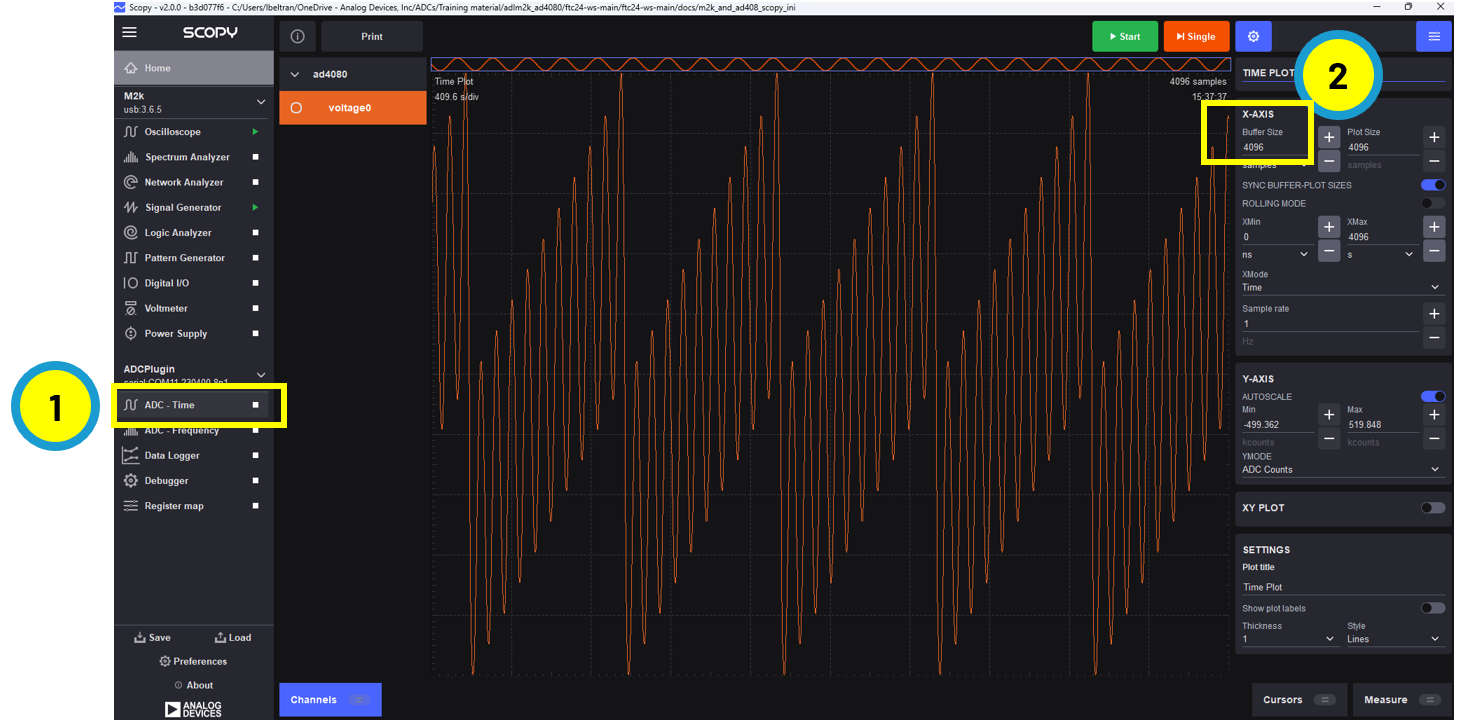Enable Rolling Mode toggle
This screenshot has height=724, width=1457.
[x=1433, y=203]
